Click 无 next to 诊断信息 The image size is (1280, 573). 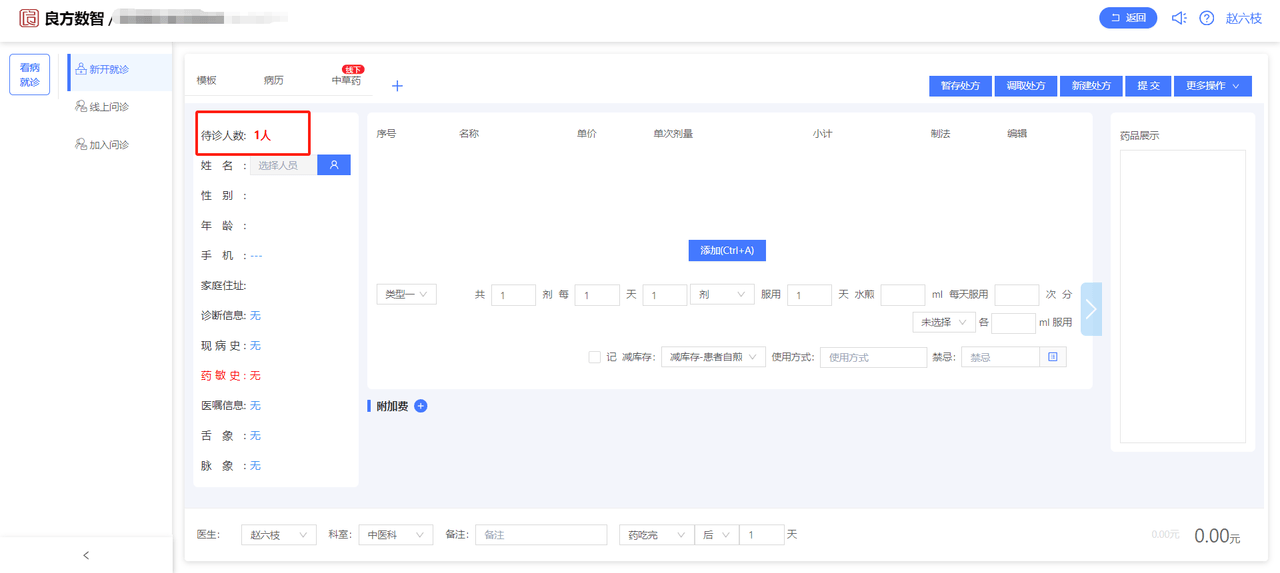click(x=255, y=316)
